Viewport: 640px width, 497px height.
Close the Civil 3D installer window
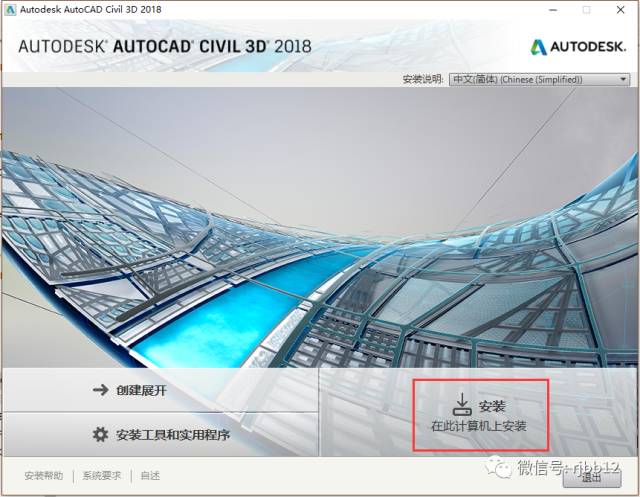(x=620, y=10)
